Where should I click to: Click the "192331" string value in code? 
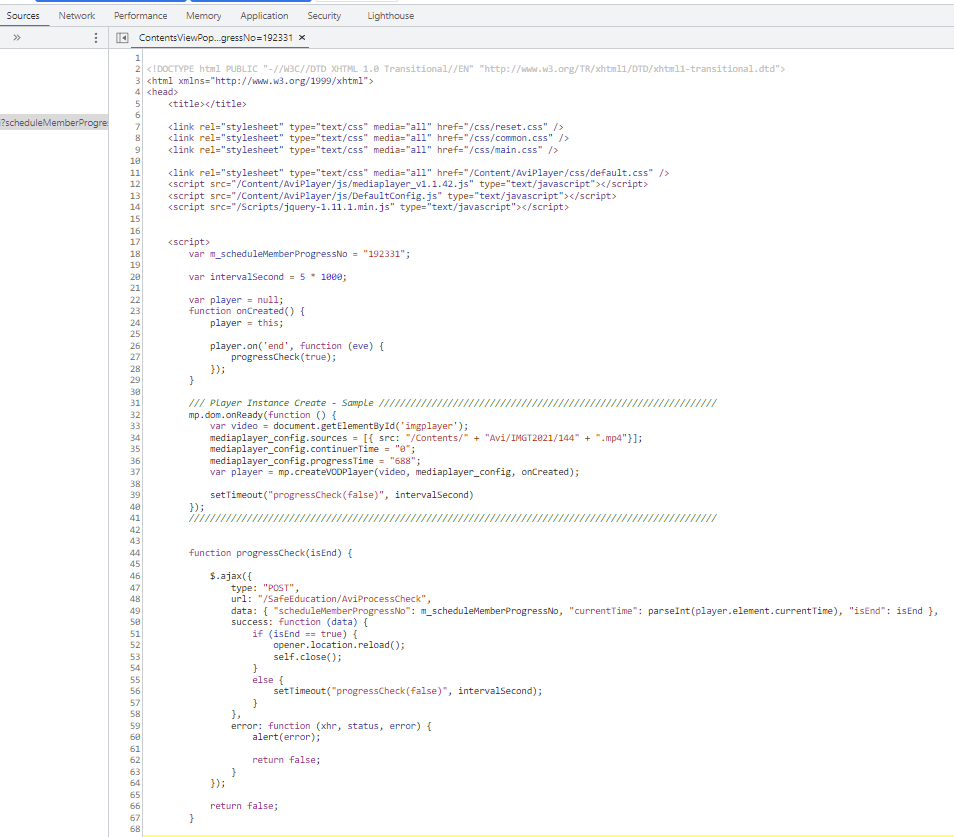coord(384,254)
